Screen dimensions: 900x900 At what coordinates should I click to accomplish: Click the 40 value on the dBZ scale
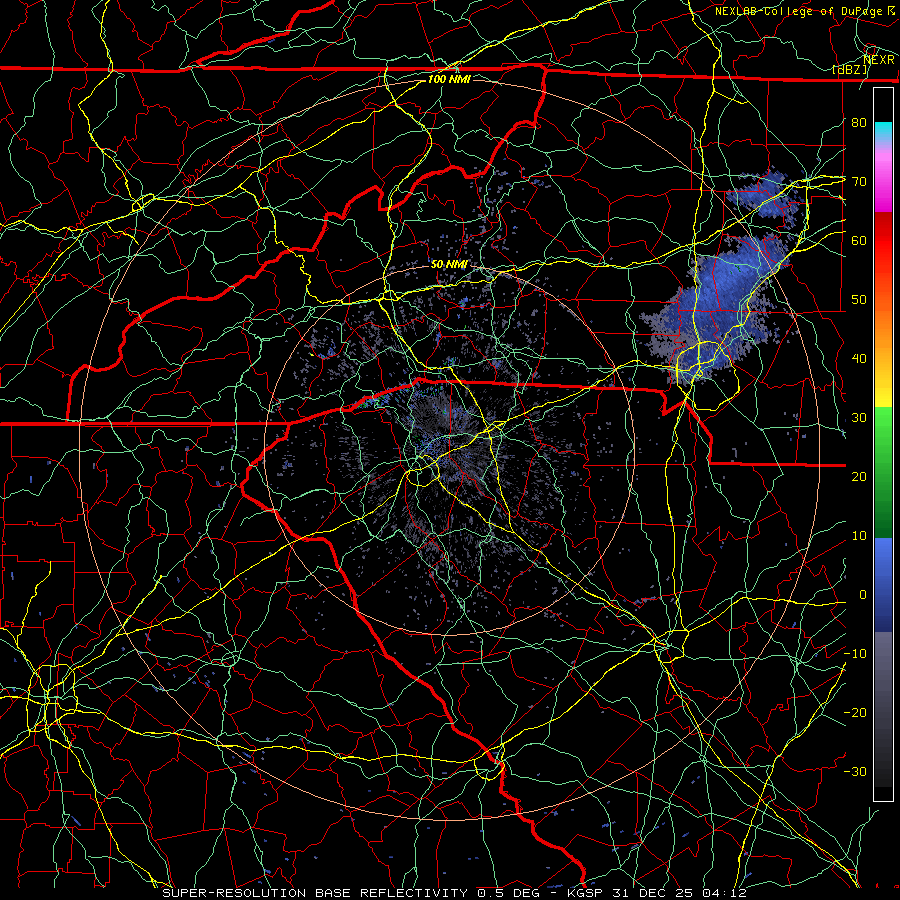click(x=859, y=359)
